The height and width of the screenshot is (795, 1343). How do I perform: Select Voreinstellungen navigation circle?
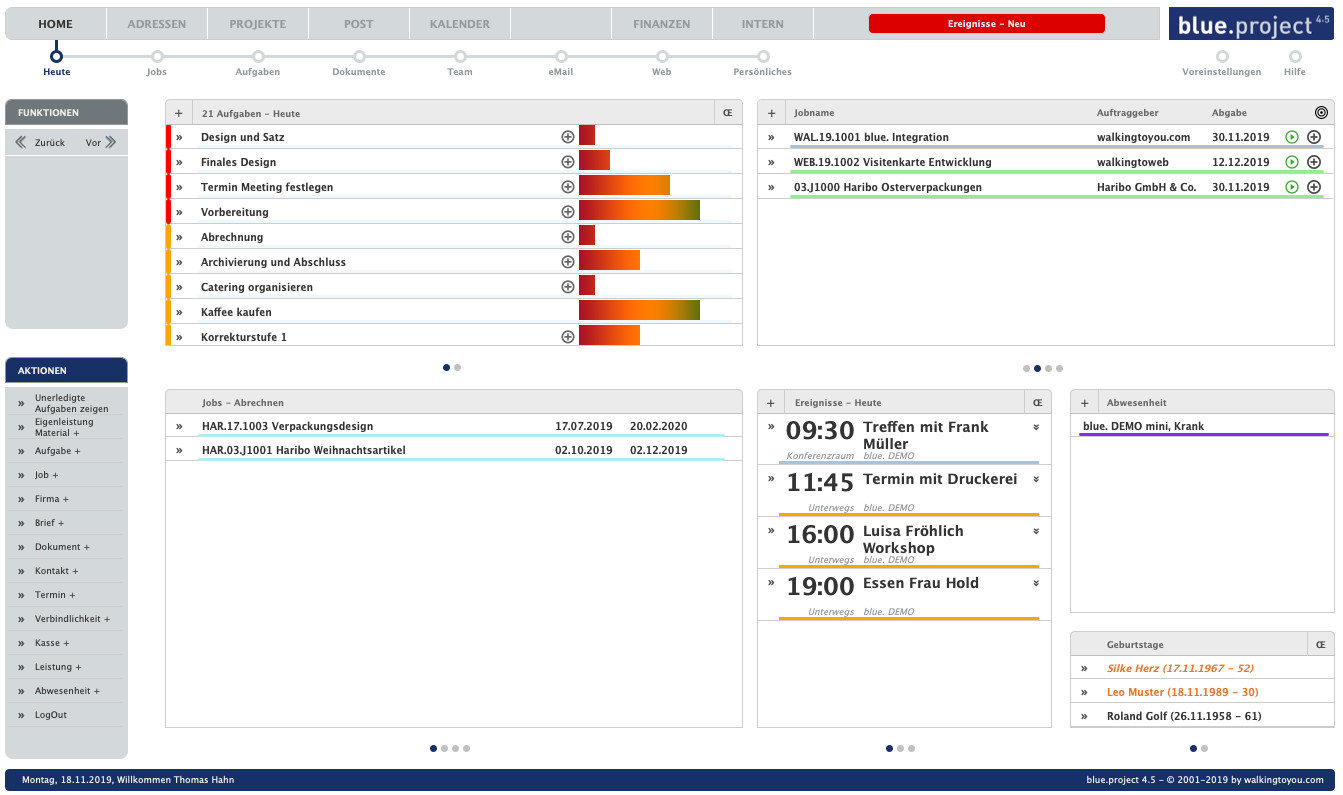(x=1221, y=57)
